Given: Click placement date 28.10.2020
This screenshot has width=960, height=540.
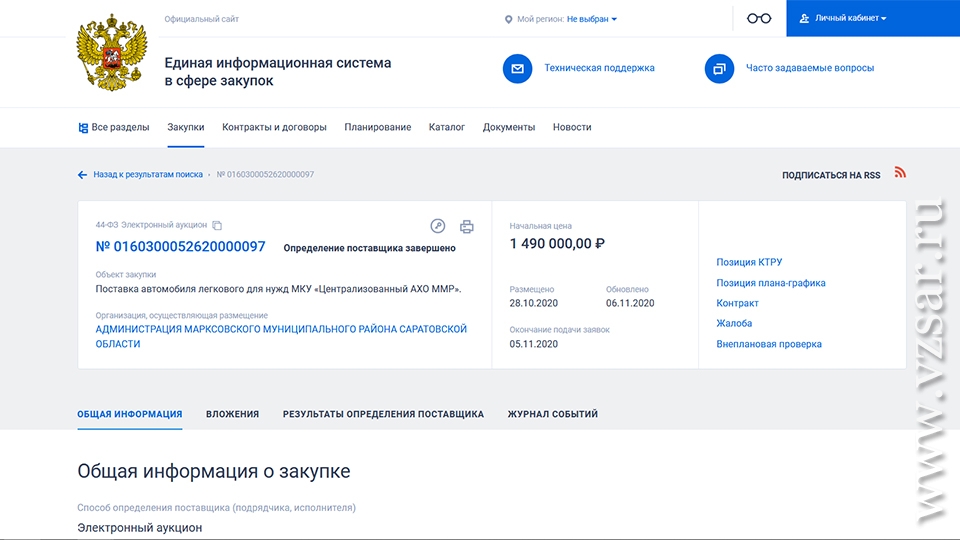Looking at the screenshot, I should (533, 303).
